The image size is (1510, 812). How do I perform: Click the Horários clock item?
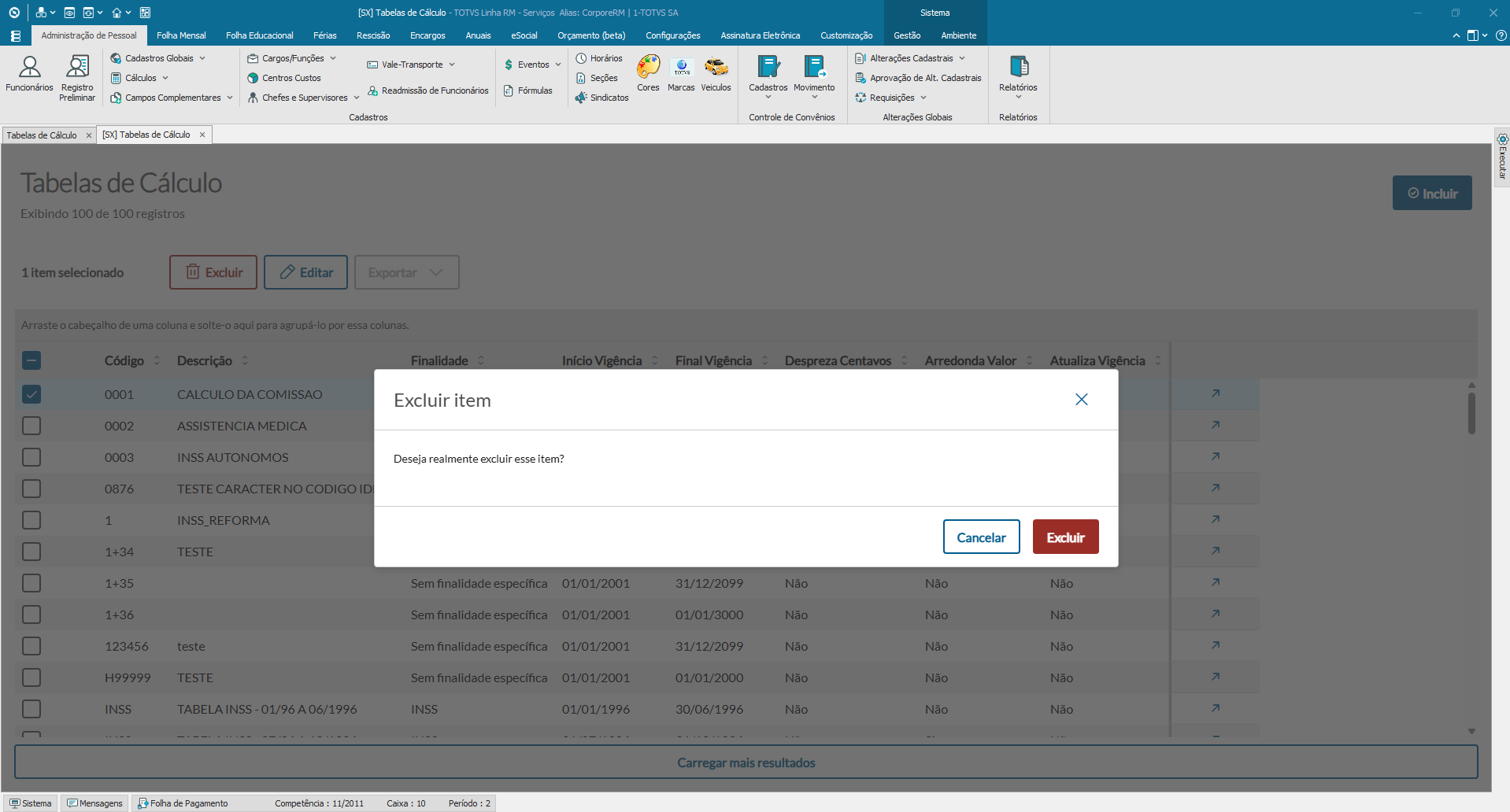(x=599, y=58)
